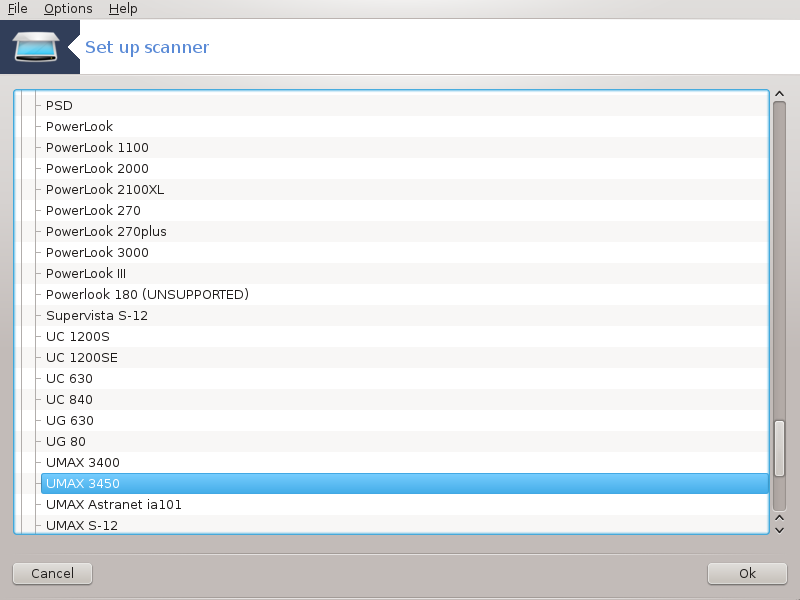Select PowerLook 1100 in scanner list
The image size is (800, 600).
(97, 147)
